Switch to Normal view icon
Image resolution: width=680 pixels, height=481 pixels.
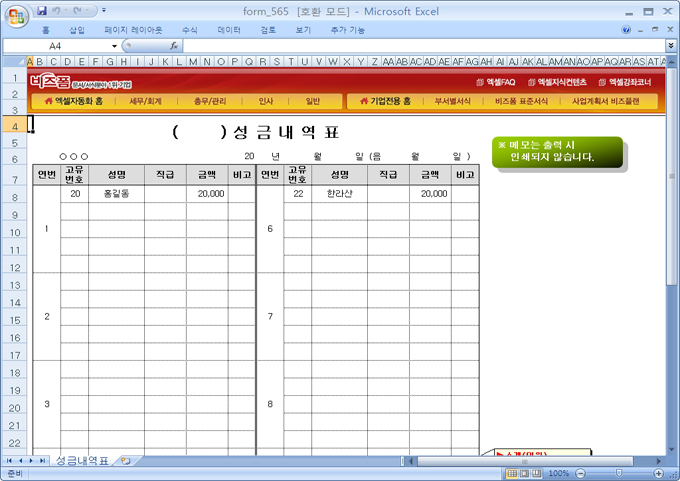point(512,473)
